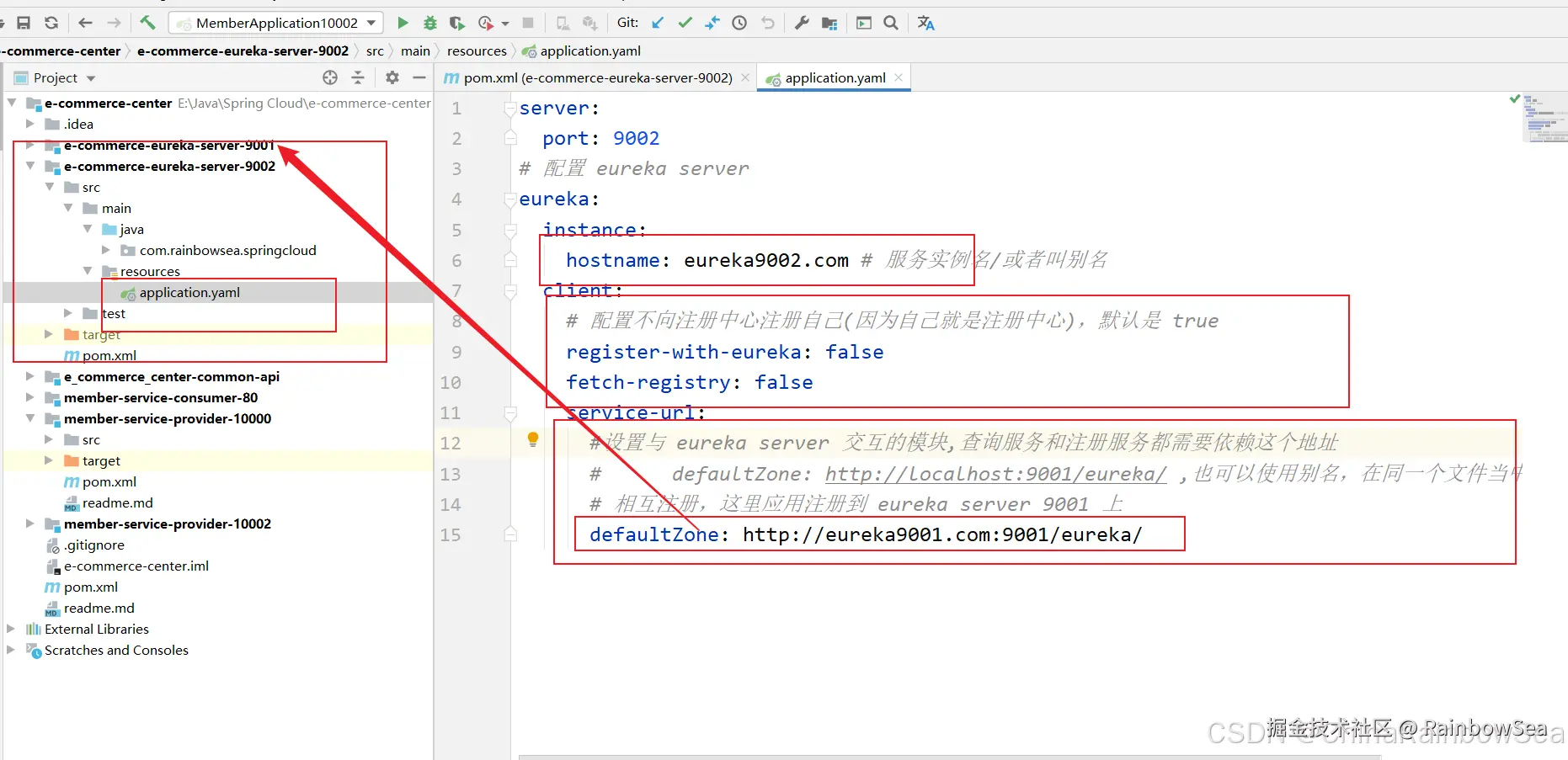Close the application.yaml editor tab

pos(899,77)
